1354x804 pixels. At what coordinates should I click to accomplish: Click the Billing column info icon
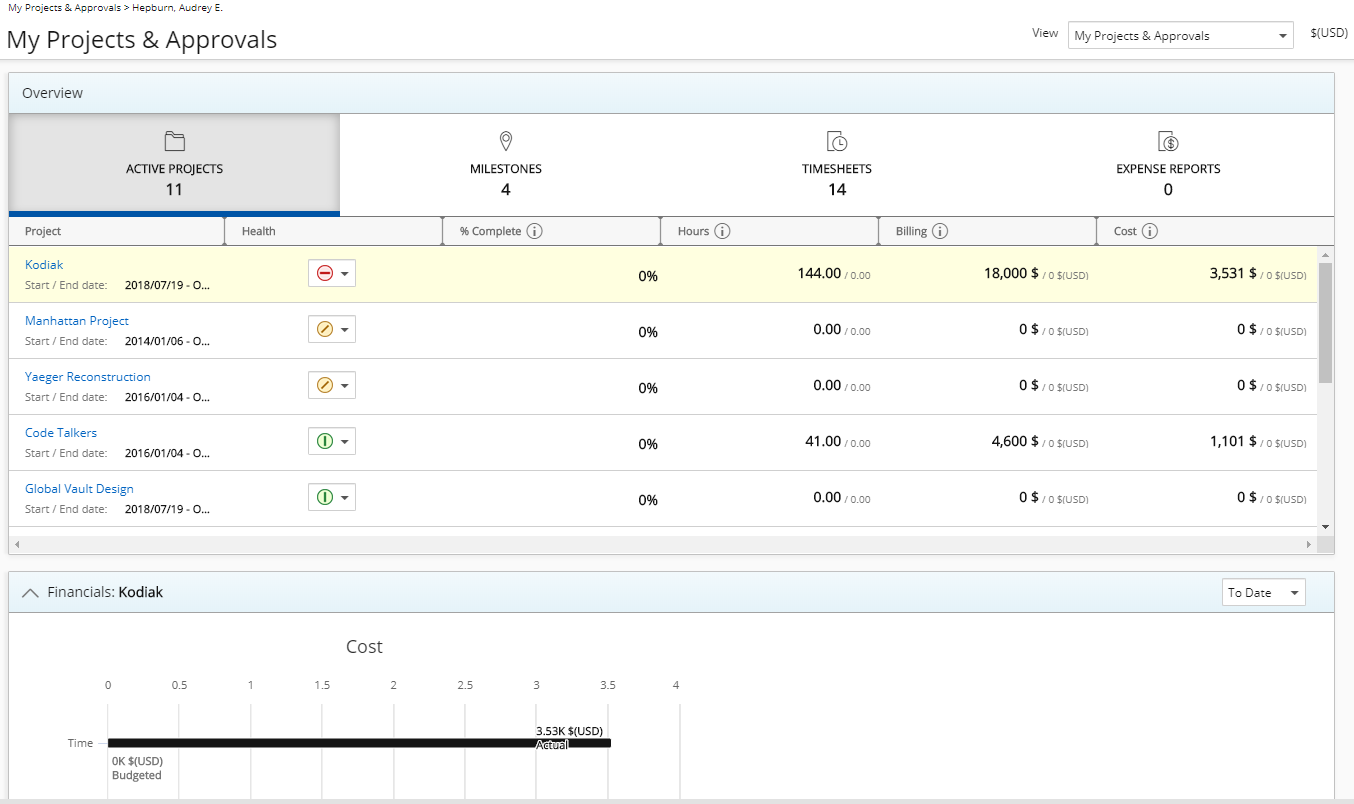click(940, 231)
